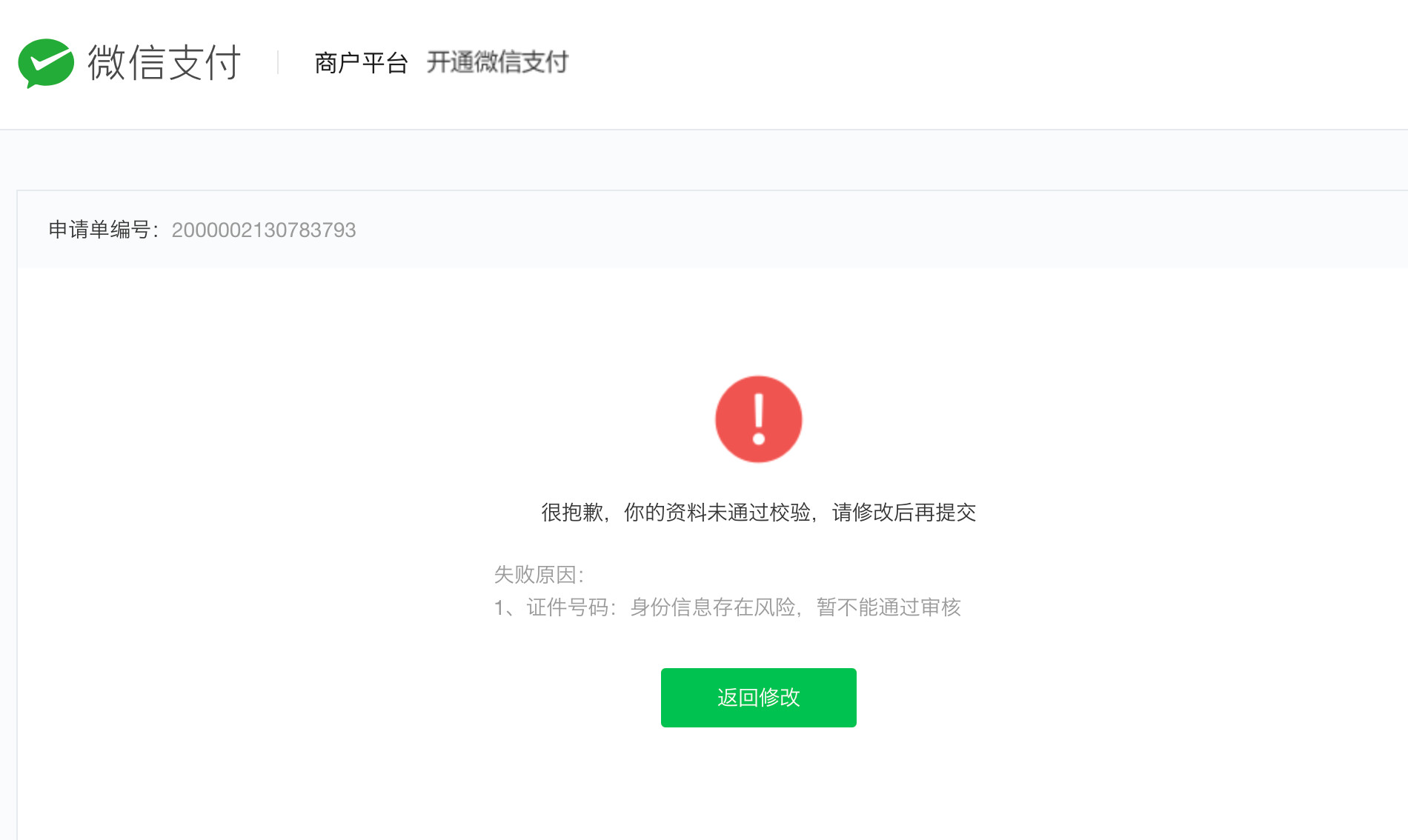Viewport: 1408px width, 840px height.
Task: Click the red exclamation error icon
Action: pyautogui.click(x=758, y=419)
